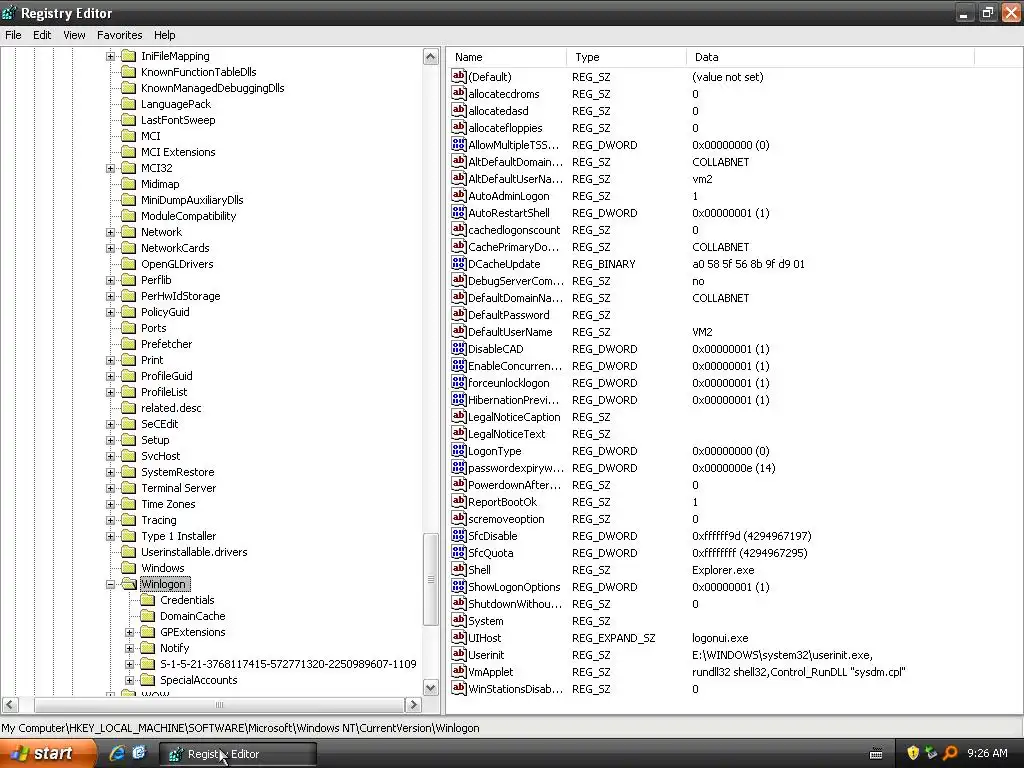Expand the GPExtensions subkey

point(129,632)
